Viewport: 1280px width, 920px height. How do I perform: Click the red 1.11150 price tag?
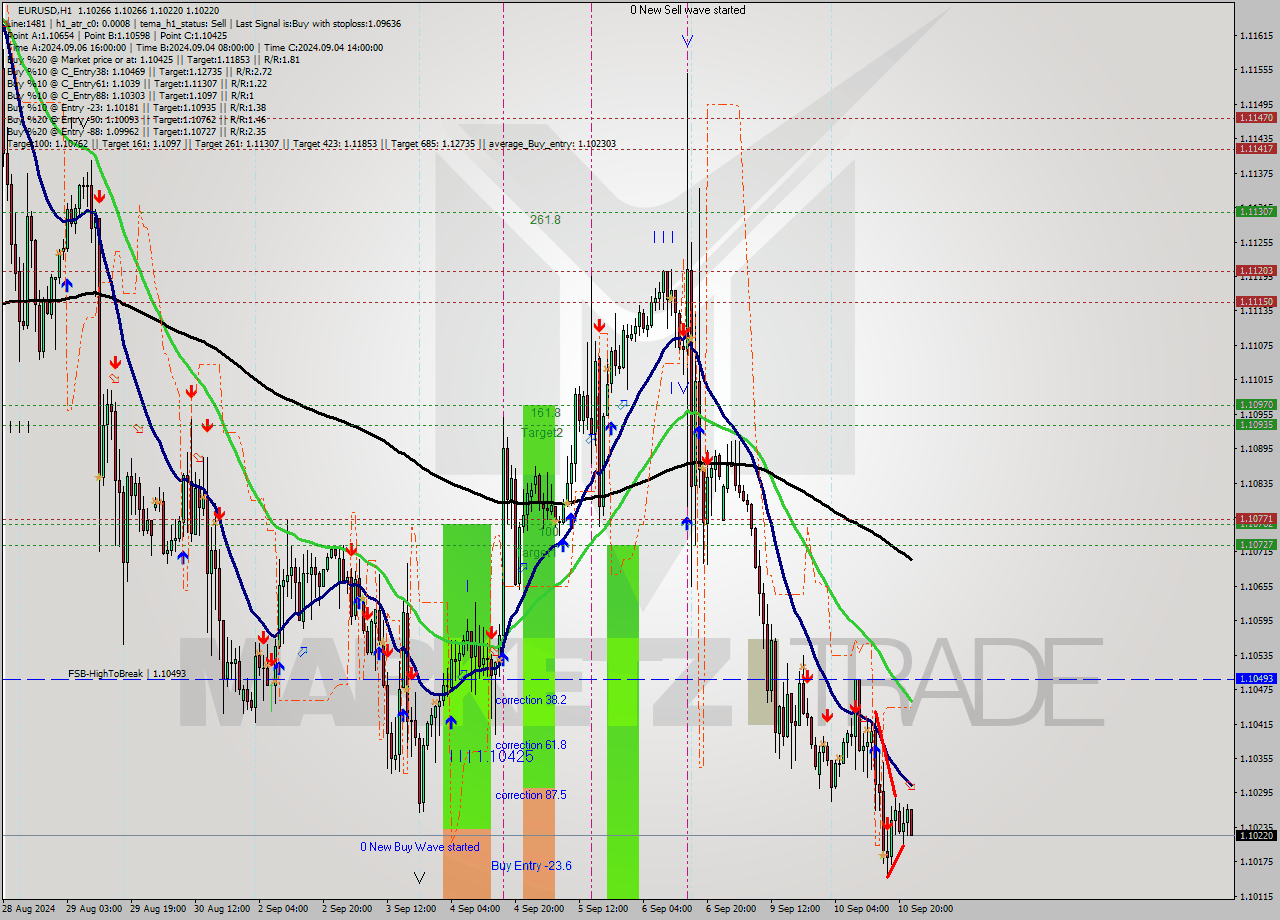1256,301
